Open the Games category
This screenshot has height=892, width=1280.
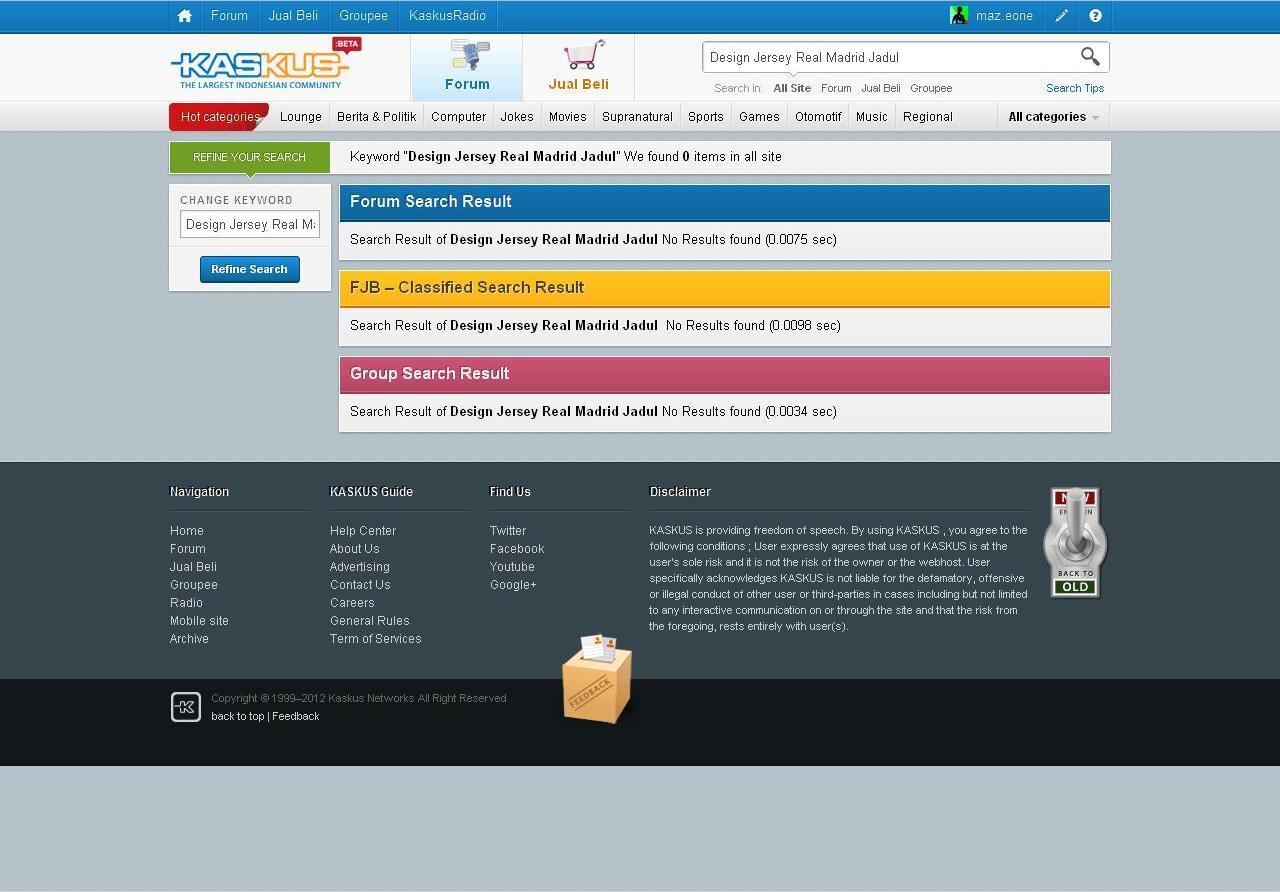[759, 117]
